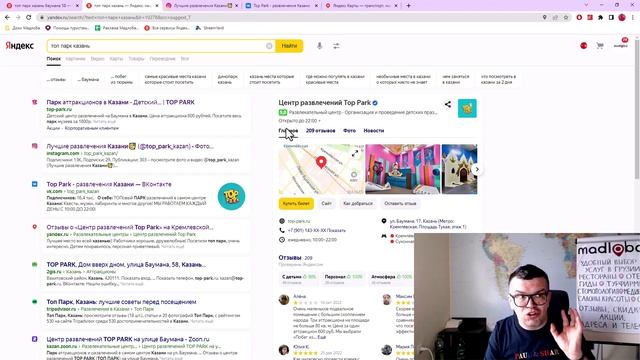The height and width of the screenshot is (360, 640).
Task: Open Top Park ВКонтакте search result
Action: [x=109, y=184]
